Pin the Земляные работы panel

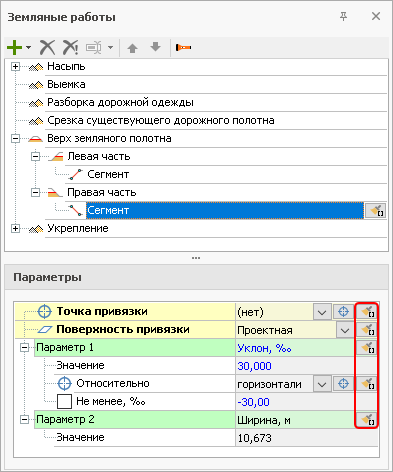point(343,16)
